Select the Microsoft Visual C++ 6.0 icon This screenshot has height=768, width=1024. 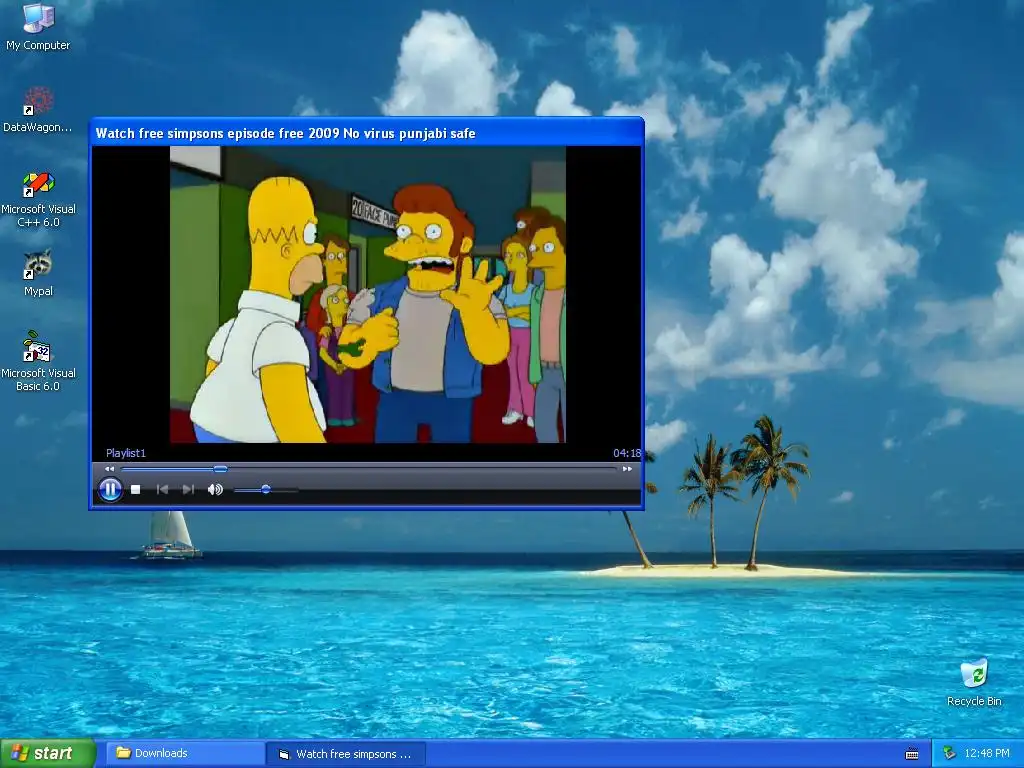coord(38,199)
